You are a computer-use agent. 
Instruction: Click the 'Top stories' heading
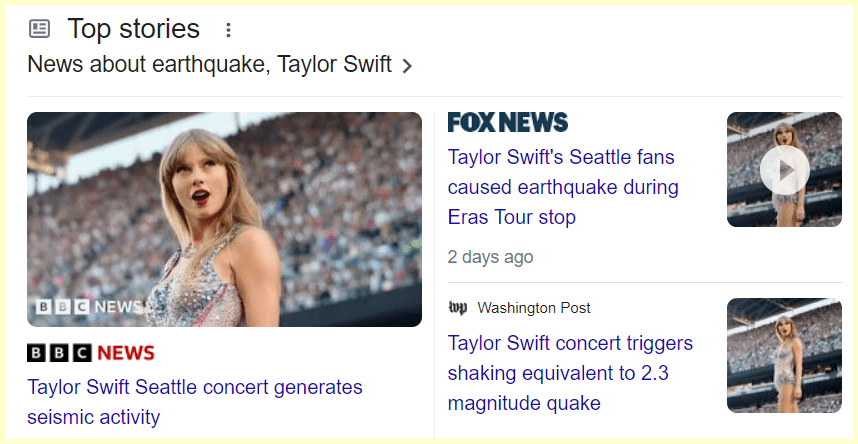[x=133, y=29]
